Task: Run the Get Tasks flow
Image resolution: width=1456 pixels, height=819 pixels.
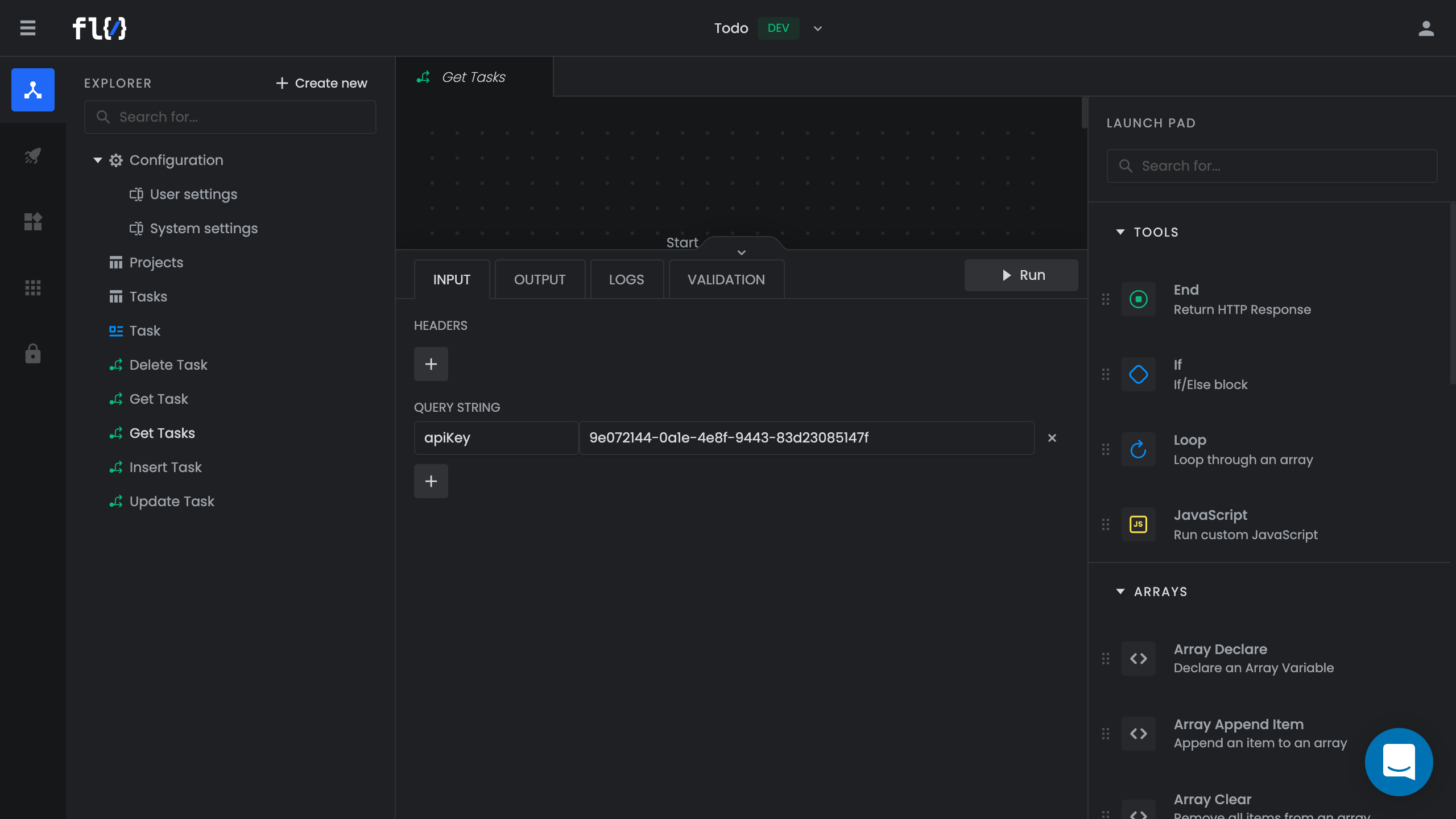Action: 1021,275
